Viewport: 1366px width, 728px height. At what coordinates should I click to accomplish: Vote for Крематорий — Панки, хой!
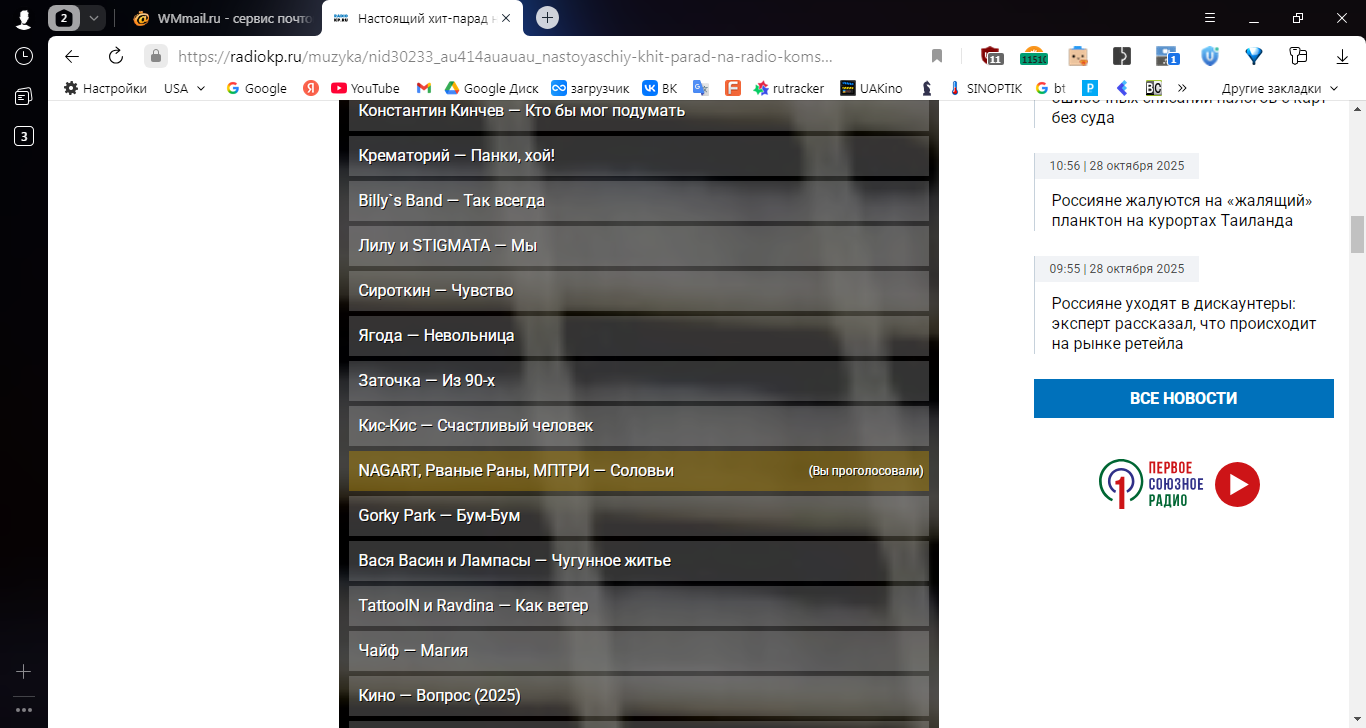coord(639,156)
